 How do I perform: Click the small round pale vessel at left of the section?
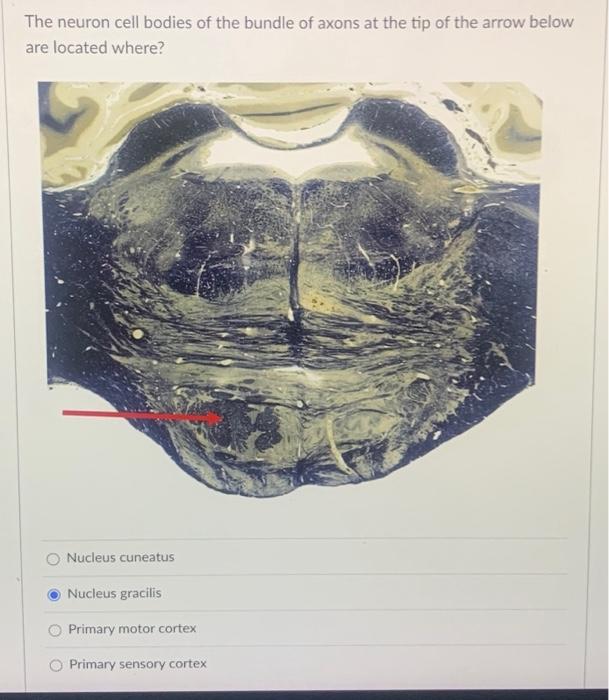point(138,333)
